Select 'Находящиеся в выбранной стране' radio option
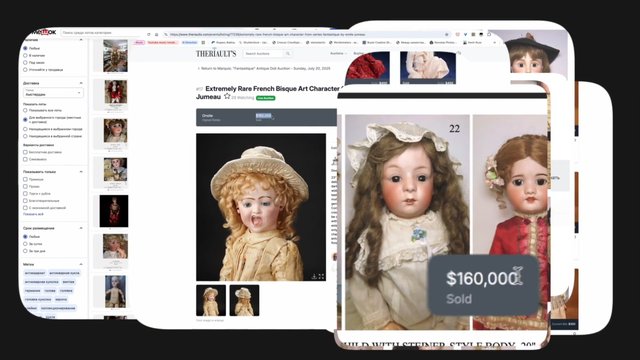 point(25,136)
